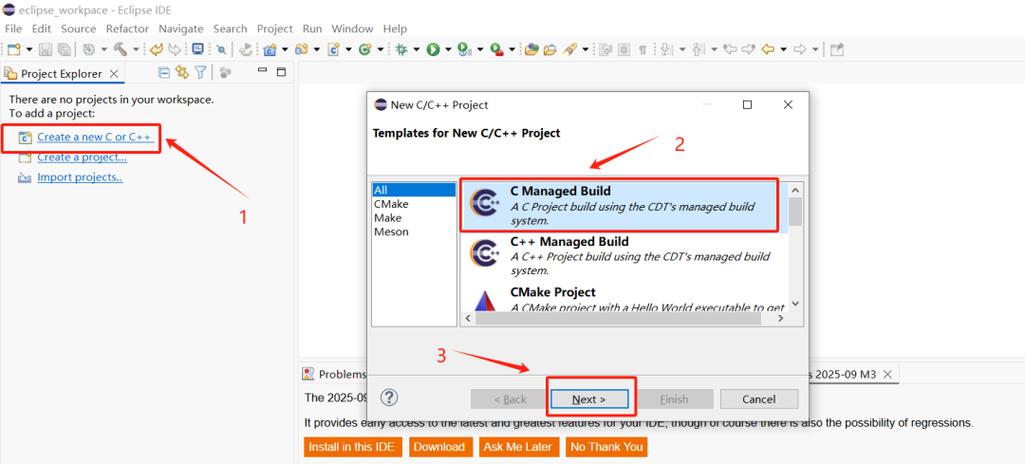The height and width of the screenshot is (464, 1025).
Task: Click the Search flashlight toolbar icon
Action: pos(569,49)
